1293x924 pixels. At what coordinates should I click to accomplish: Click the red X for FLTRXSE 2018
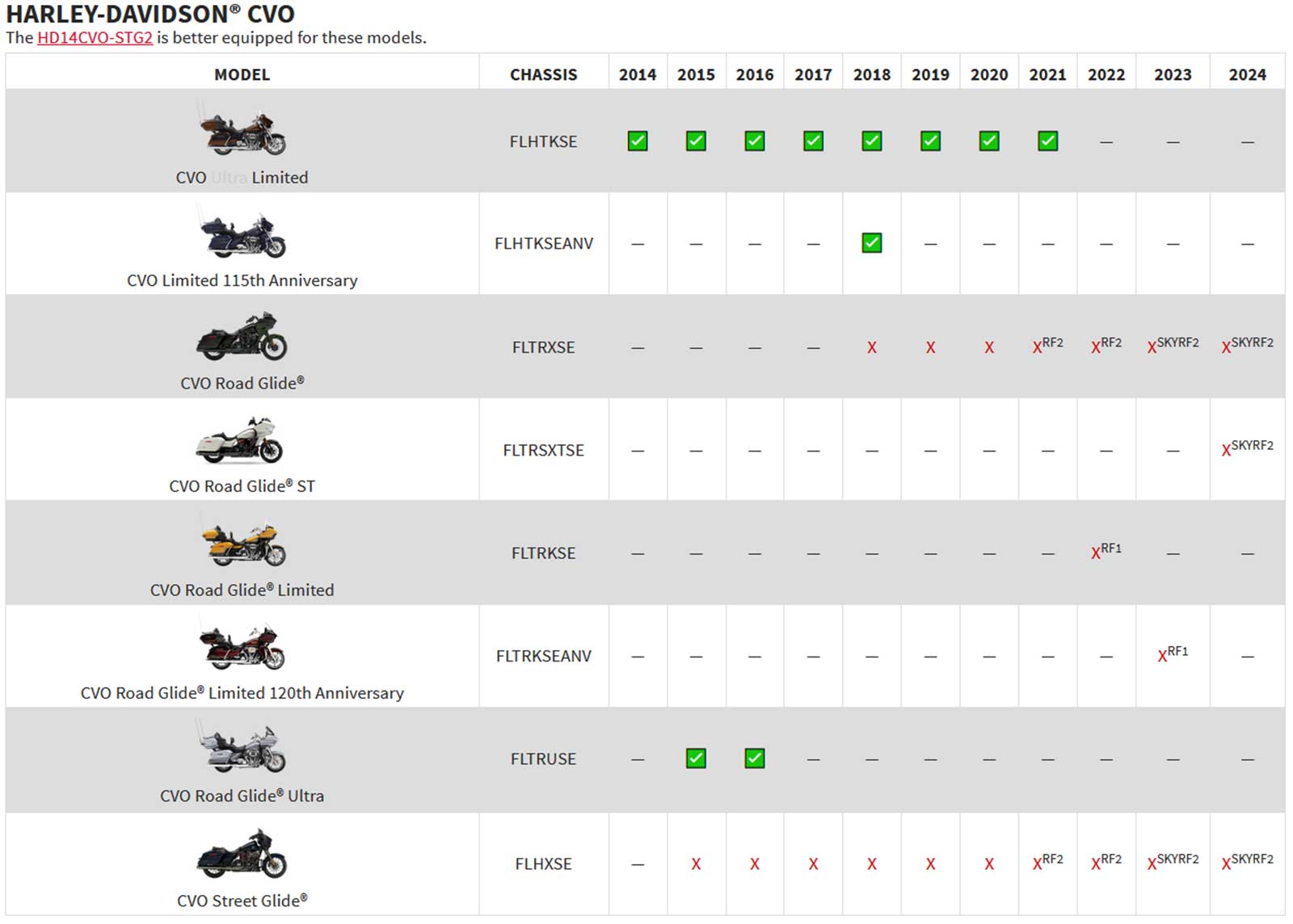(x=872, y=348)
